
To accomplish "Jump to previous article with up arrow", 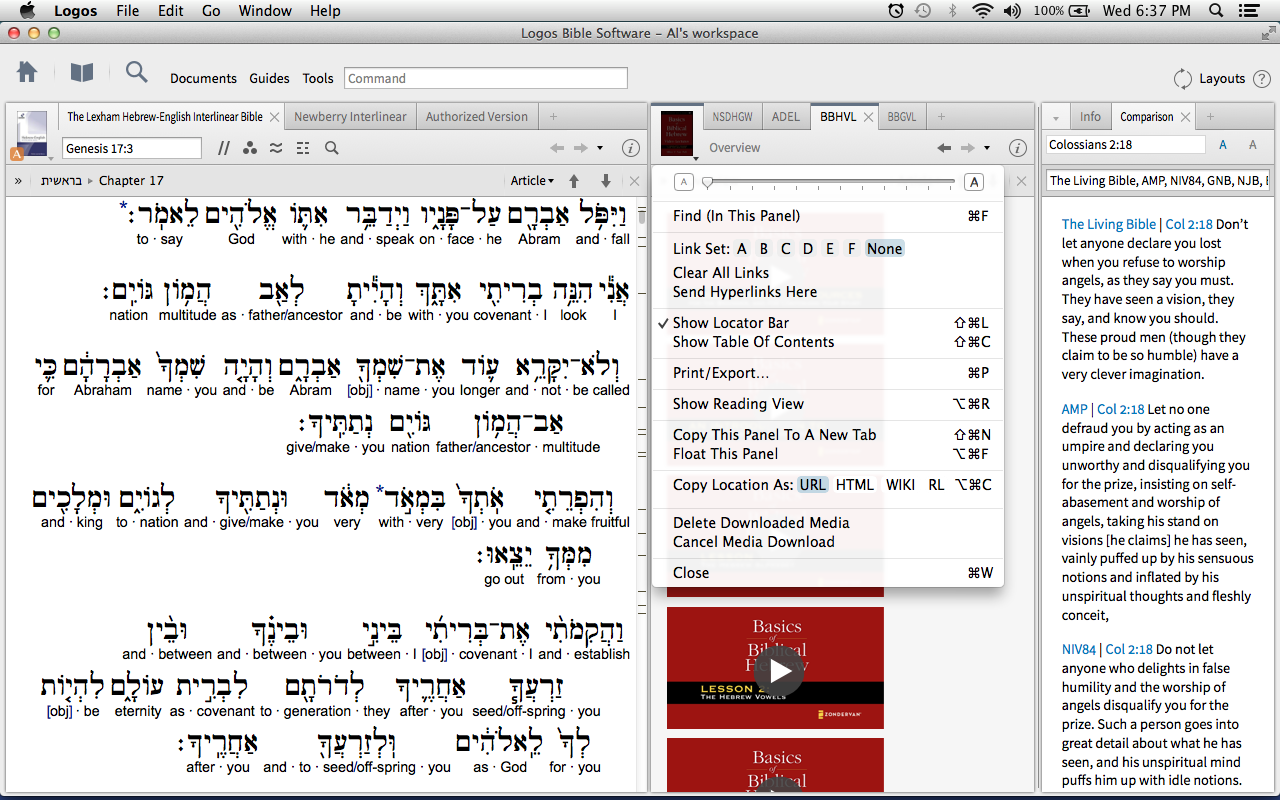I will (x=574, y=181).
